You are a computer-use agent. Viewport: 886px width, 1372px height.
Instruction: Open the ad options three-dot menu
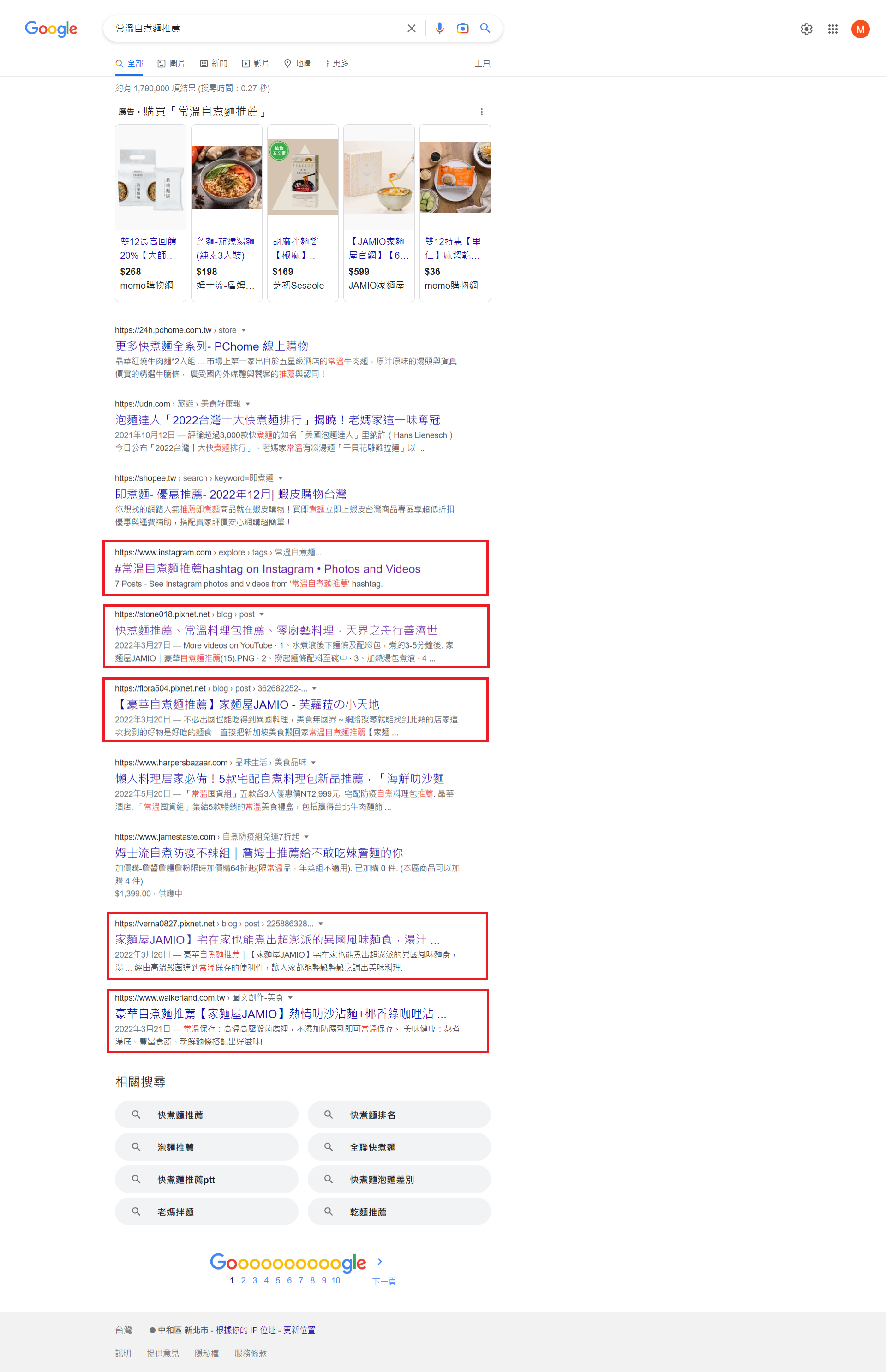tap(482, 112)
